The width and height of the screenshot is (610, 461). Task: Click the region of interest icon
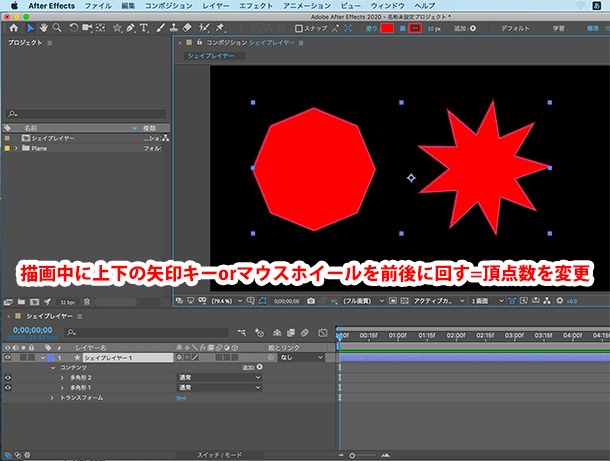click(x=393, y=301)
